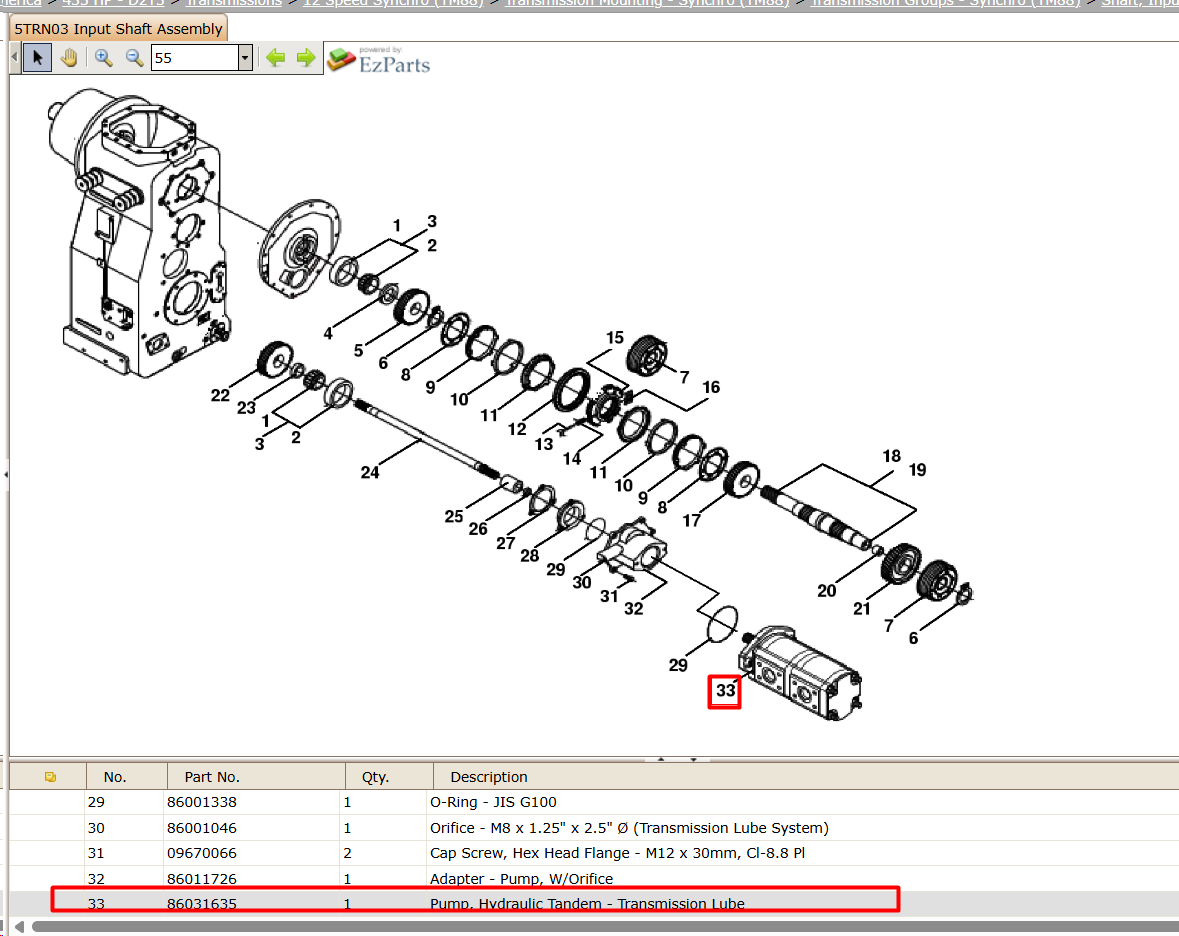This screenshot has width=1179, height=936.
Task: Click the zoom percentage field showing 55
Action: click(195, 58)
